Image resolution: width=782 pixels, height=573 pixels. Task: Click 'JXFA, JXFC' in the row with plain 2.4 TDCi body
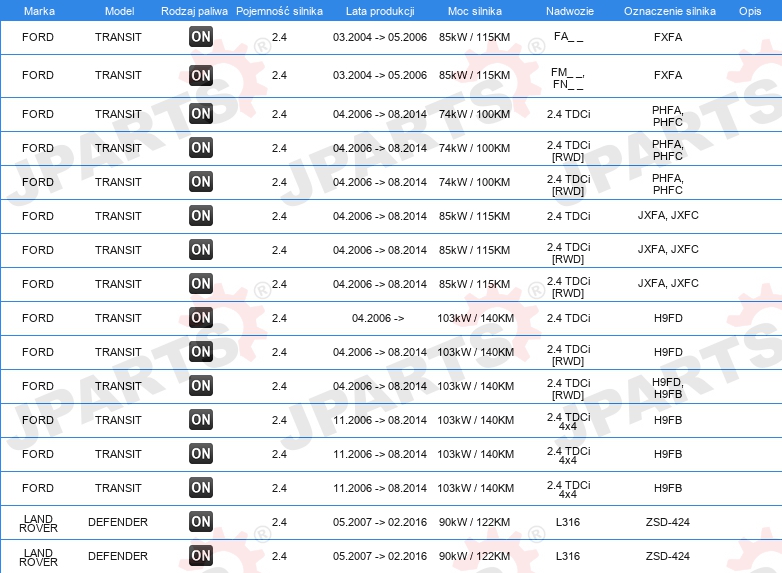(668, 215)
